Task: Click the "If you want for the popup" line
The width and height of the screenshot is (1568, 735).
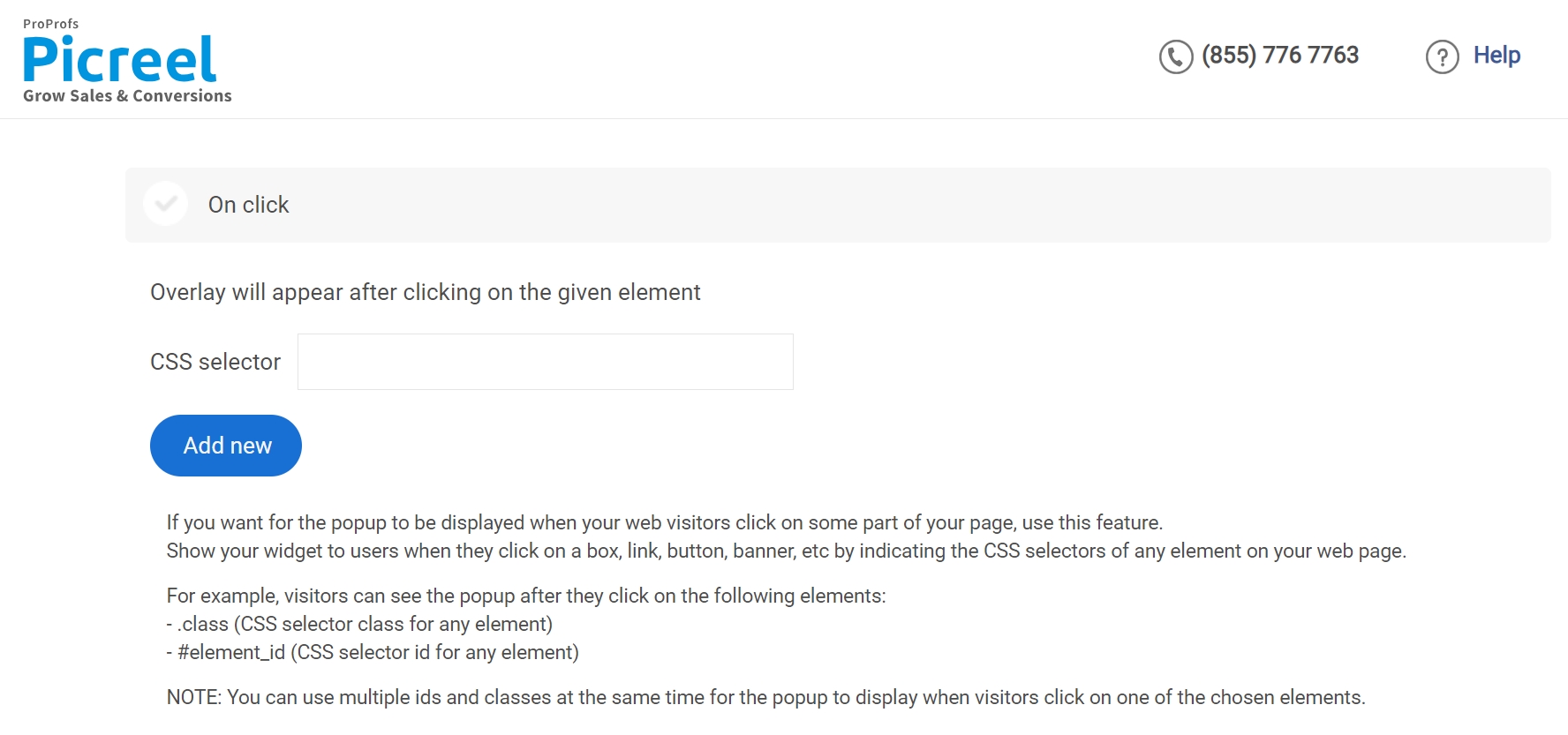Action: coord(664,522)
